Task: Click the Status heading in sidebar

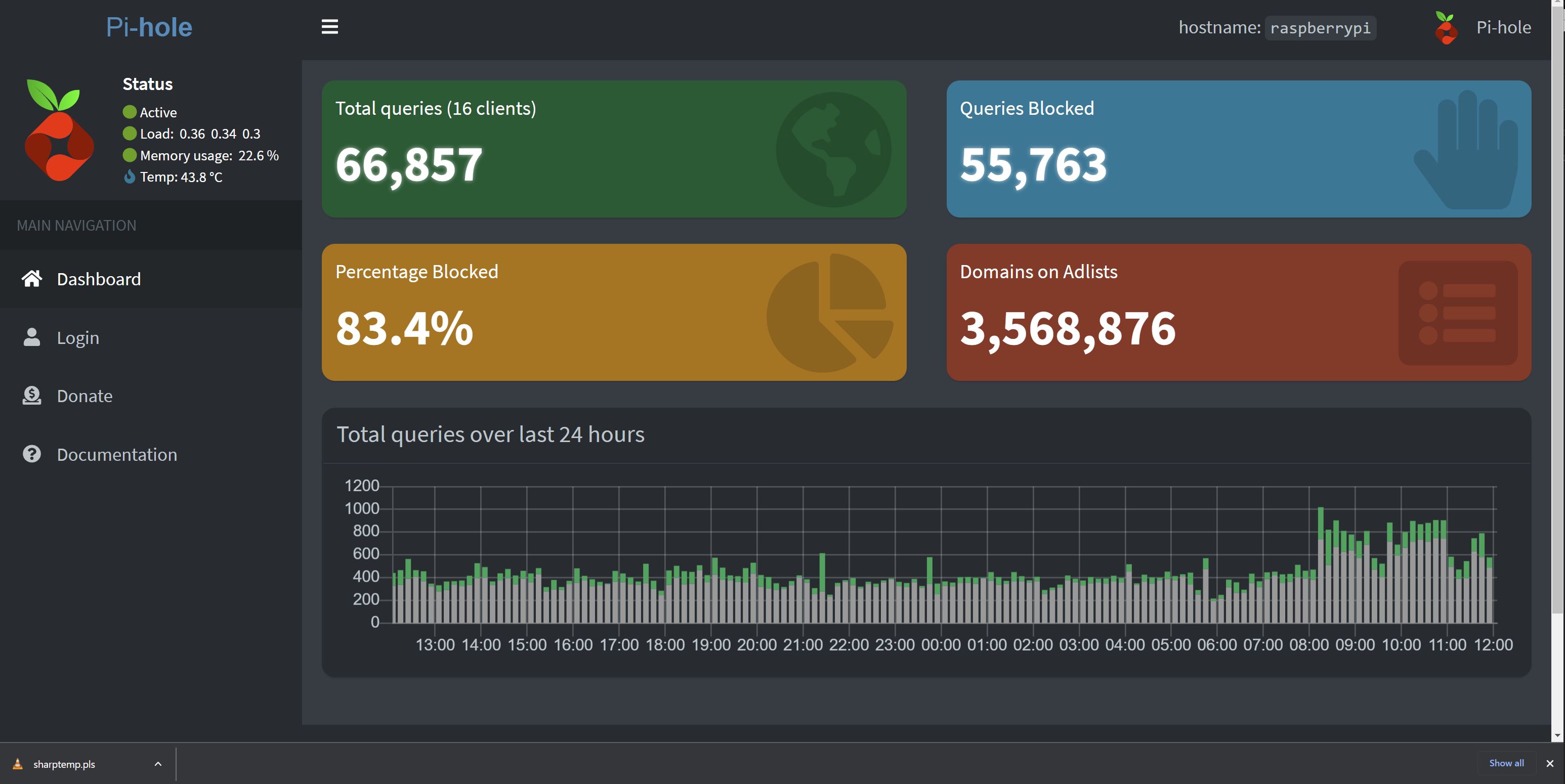Action: [x=148, y=84]
